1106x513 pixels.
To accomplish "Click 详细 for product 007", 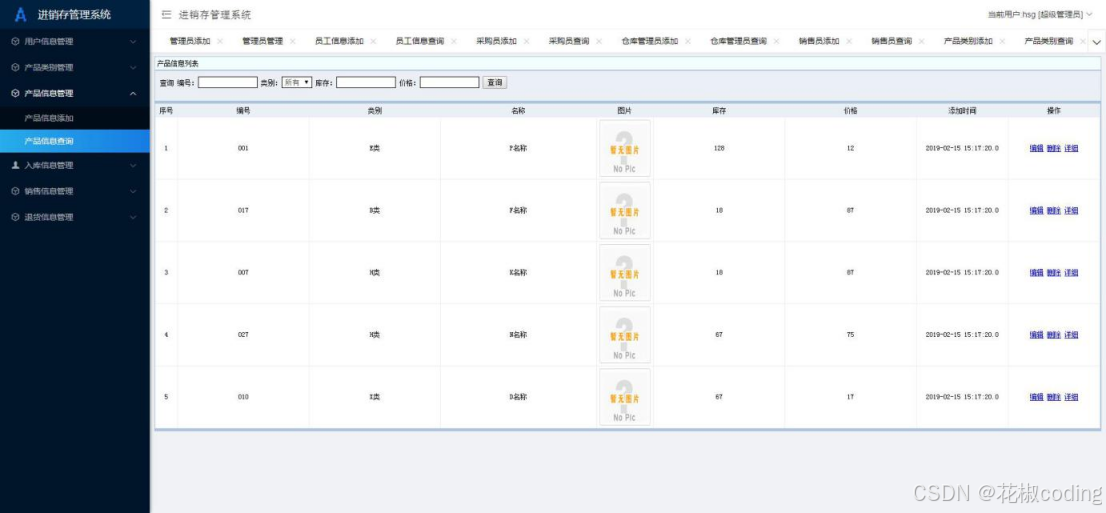I will [1071, 273].
